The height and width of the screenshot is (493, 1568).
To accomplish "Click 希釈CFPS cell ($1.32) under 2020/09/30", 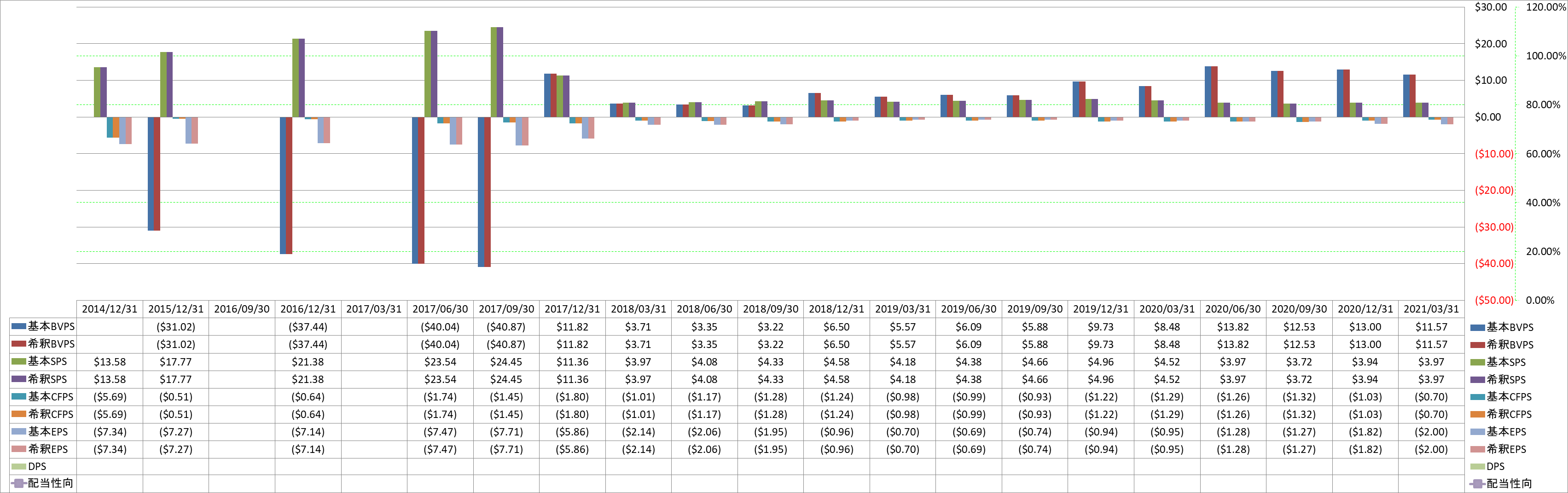I will [1299, 414].
